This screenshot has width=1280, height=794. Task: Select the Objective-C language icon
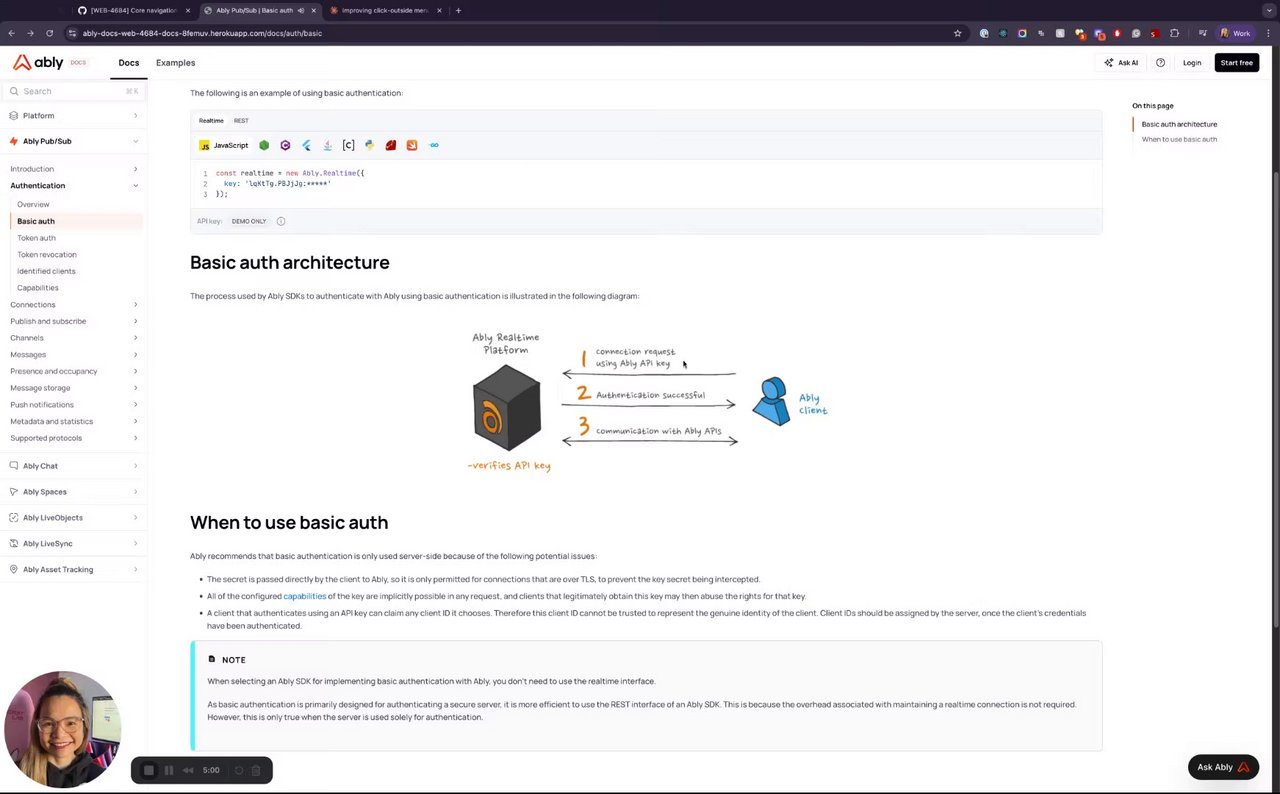(x=348, y=145)
